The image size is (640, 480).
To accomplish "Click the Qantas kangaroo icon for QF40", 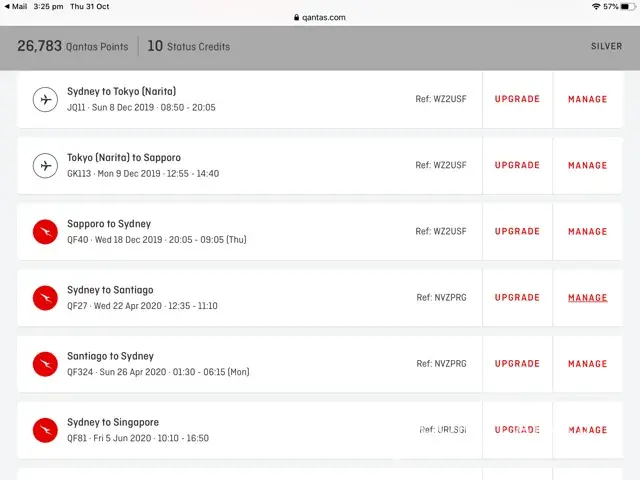I will [45, 232].
